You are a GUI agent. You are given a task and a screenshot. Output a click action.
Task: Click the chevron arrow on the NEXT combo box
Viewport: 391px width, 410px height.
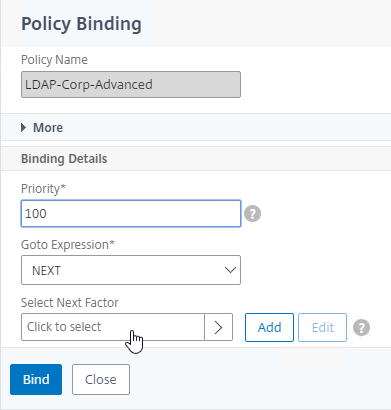[x=230, y=270]
